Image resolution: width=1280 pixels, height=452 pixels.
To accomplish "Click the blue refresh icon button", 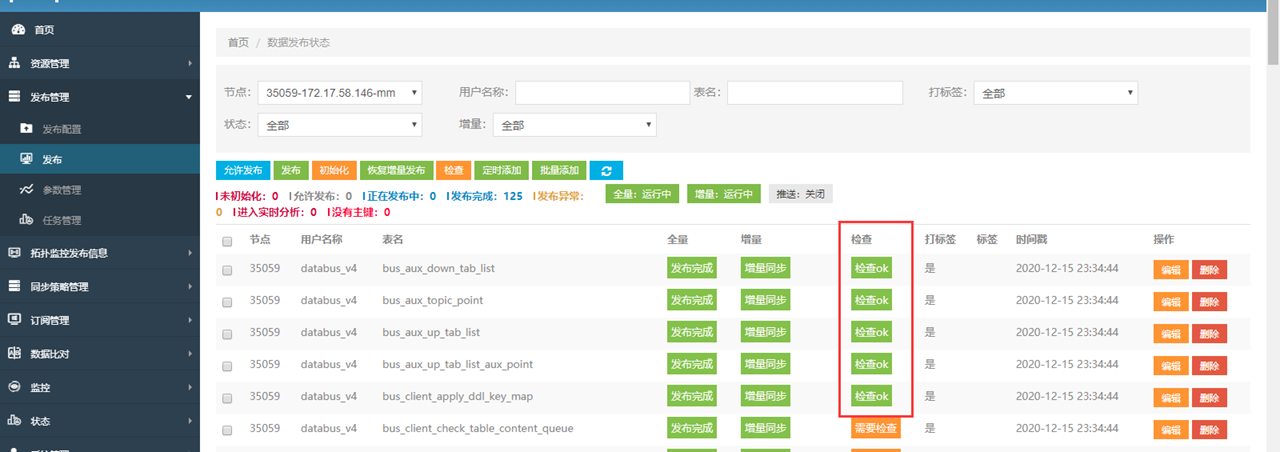I will (x=606, y=171).
